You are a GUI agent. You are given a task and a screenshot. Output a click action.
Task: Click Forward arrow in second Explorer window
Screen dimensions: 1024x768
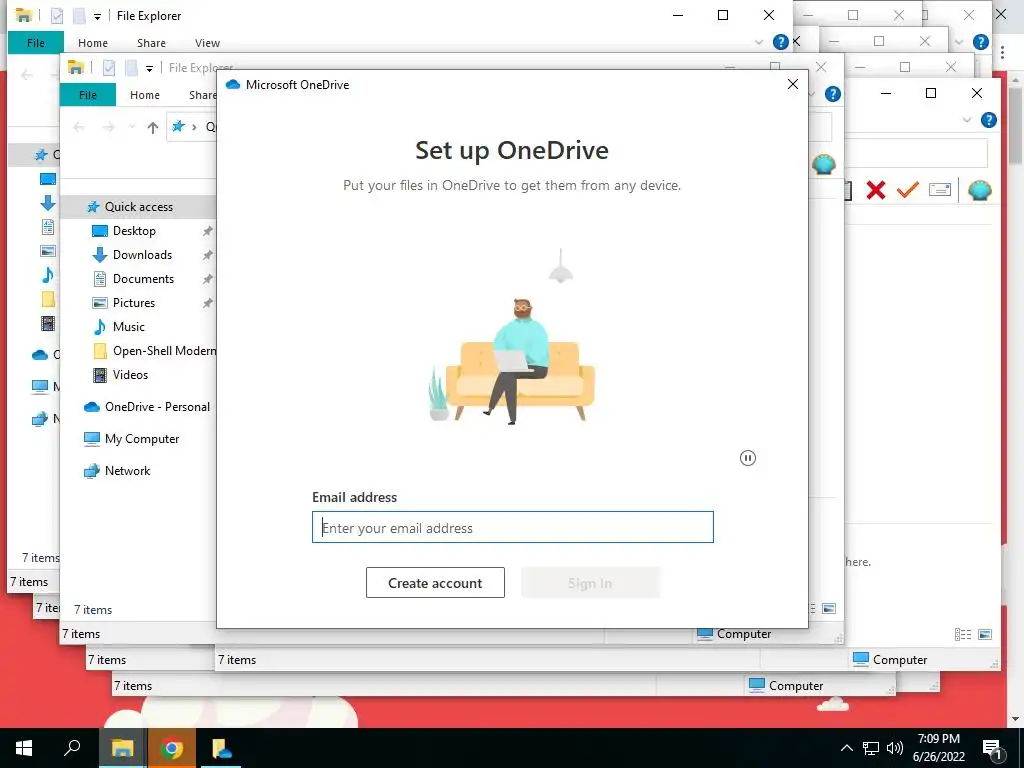[x=109, y=127]
